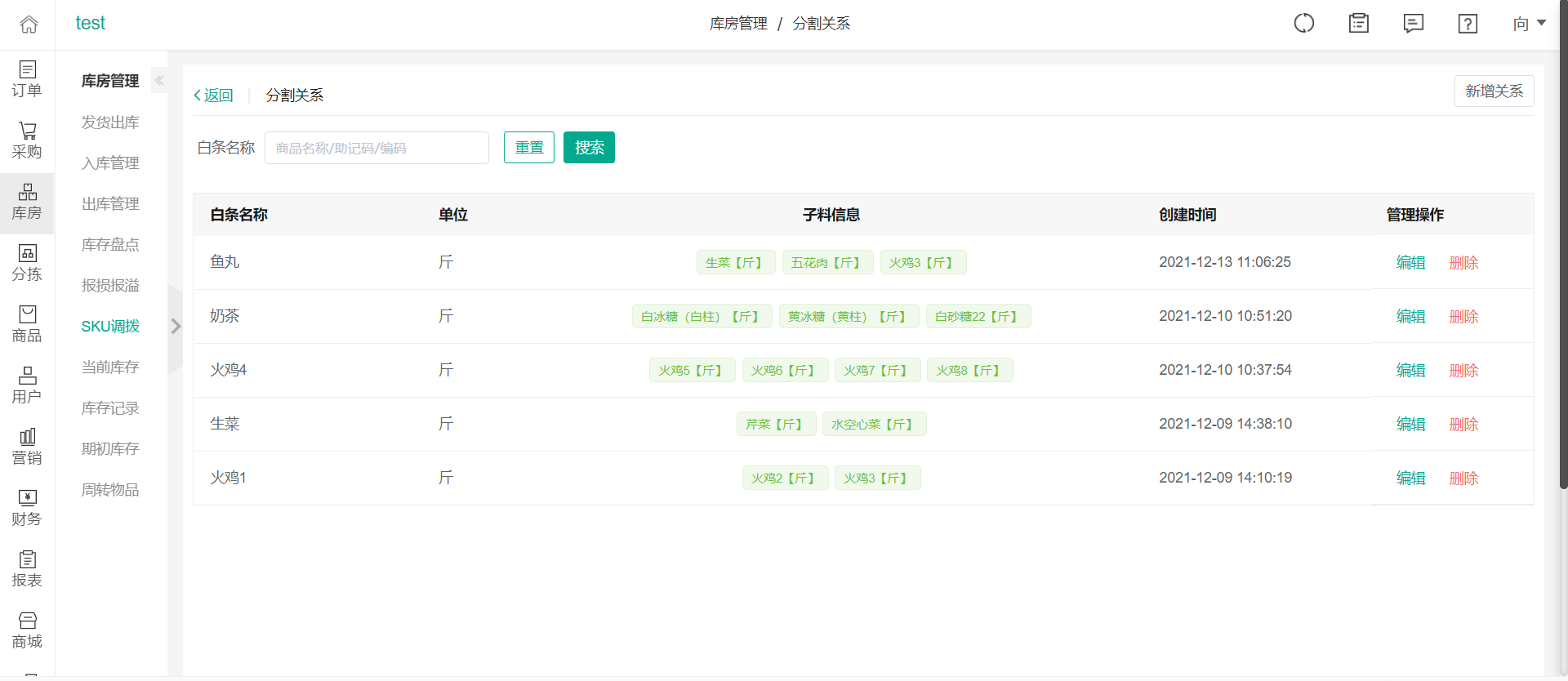Open 当前库存 in the submenu

click(110, 367)
